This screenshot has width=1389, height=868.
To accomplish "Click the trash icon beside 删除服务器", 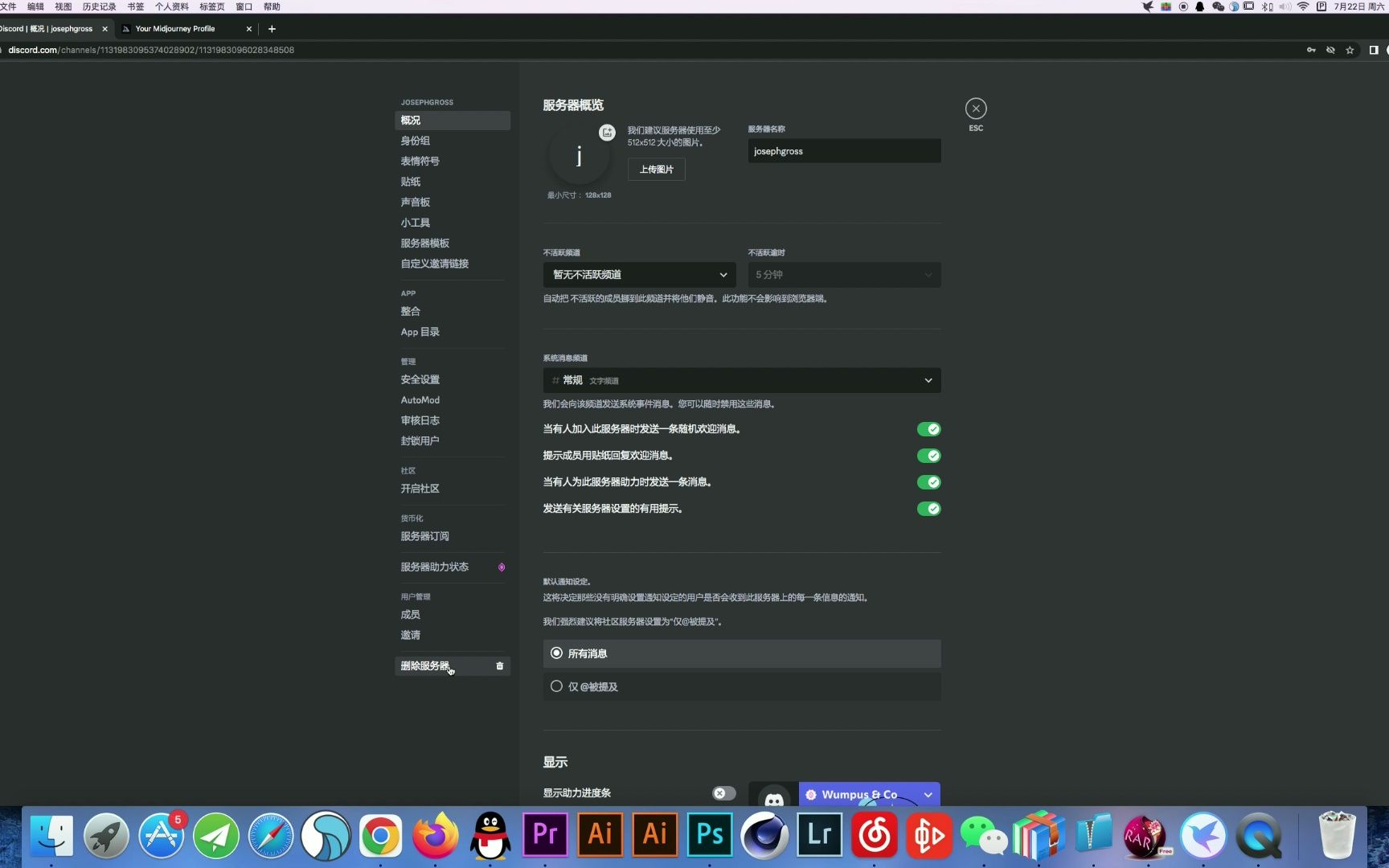I will (499, 665).
